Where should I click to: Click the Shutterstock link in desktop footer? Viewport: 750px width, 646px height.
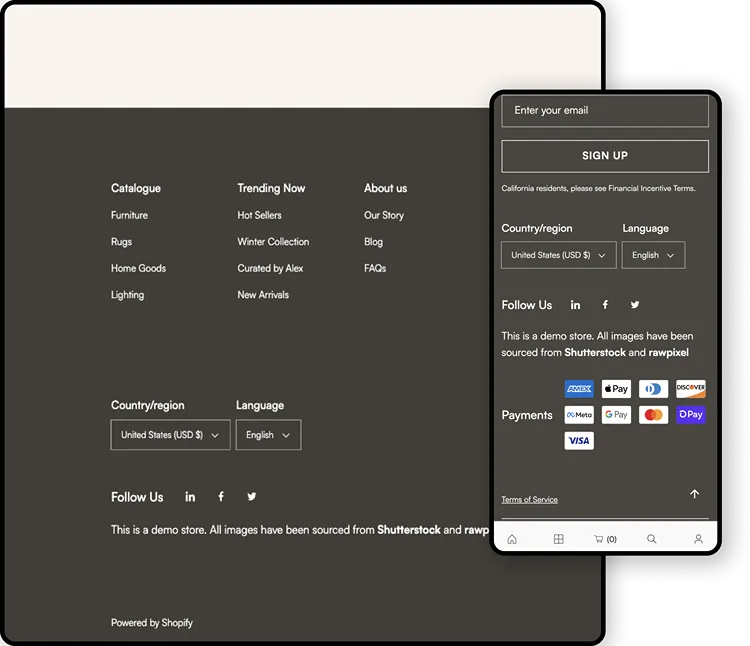pyautogui.click(x=409, y=530)
